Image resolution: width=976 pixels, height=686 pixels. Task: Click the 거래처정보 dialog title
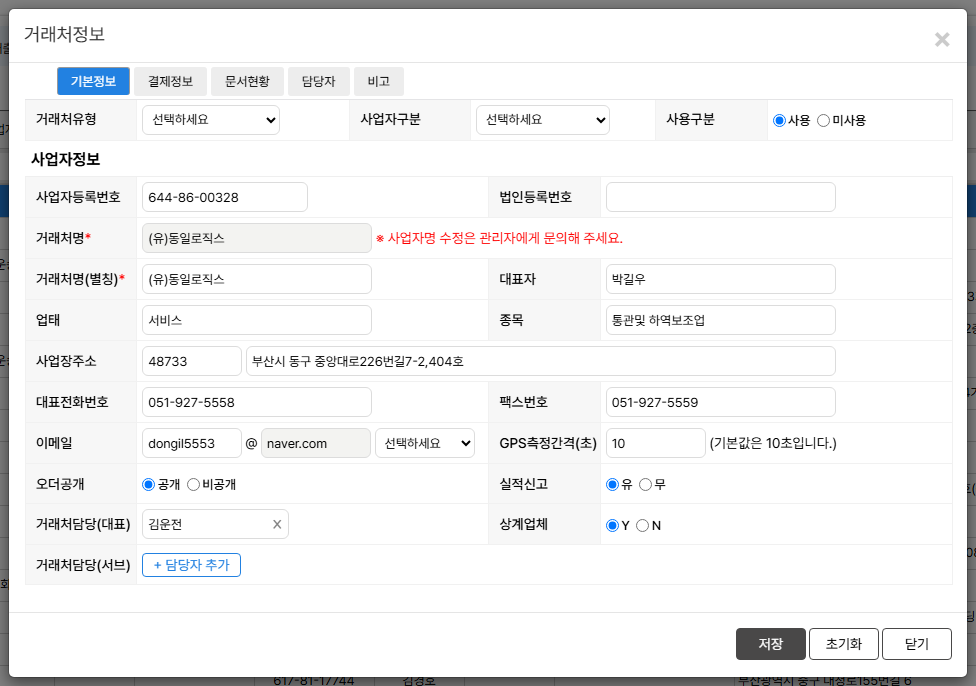[64, 34]
